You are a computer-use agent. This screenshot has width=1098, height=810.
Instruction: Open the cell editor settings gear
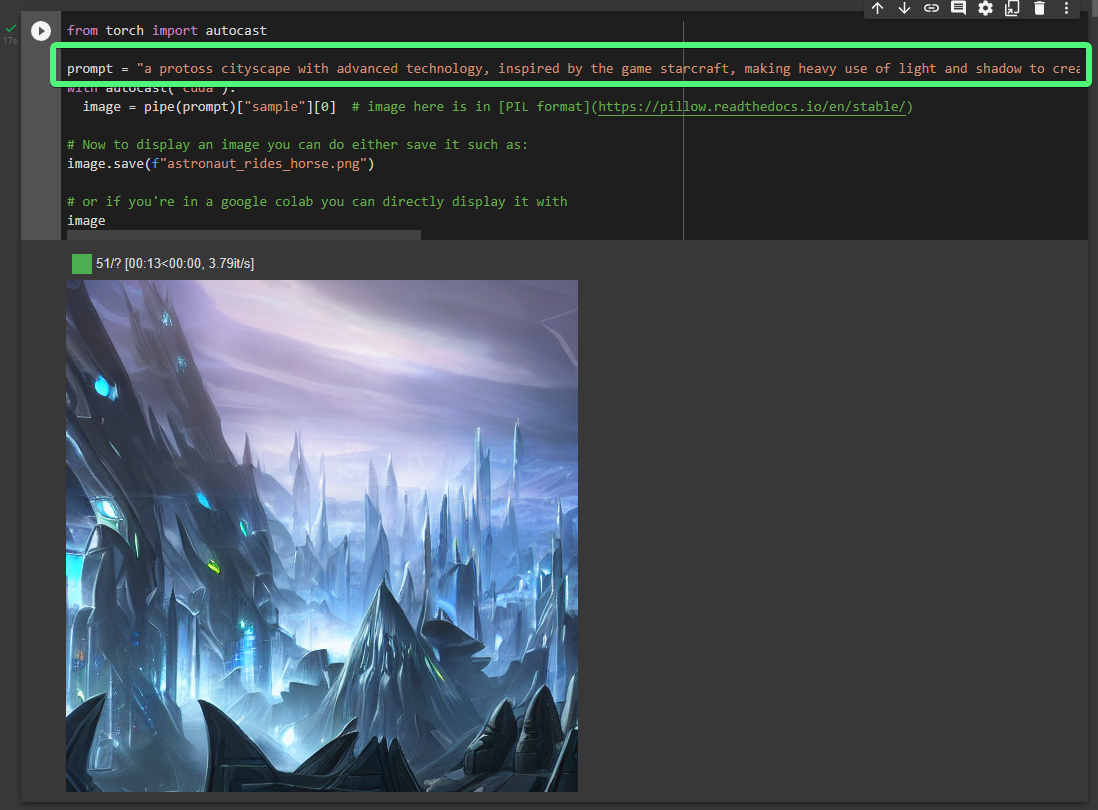[985, 8]
